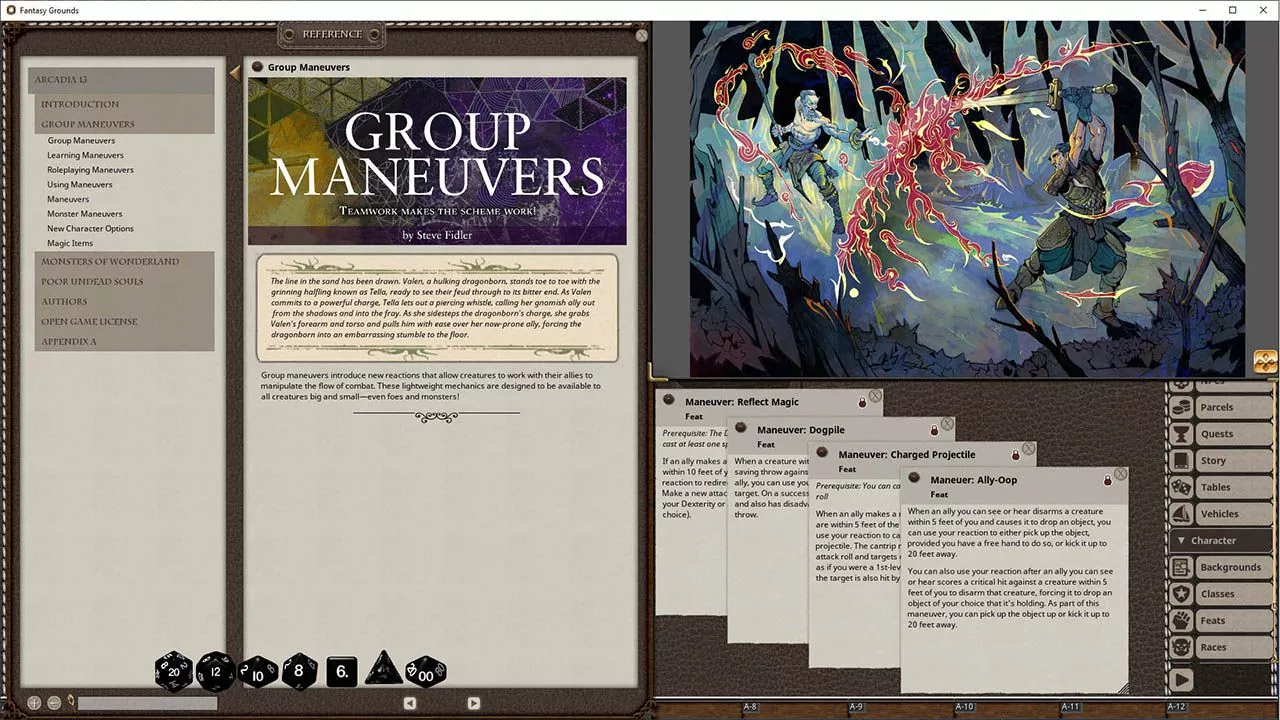Toggle lock on Charged Projectile feat
The image size is (1280, 720).
click(1016, 455)
